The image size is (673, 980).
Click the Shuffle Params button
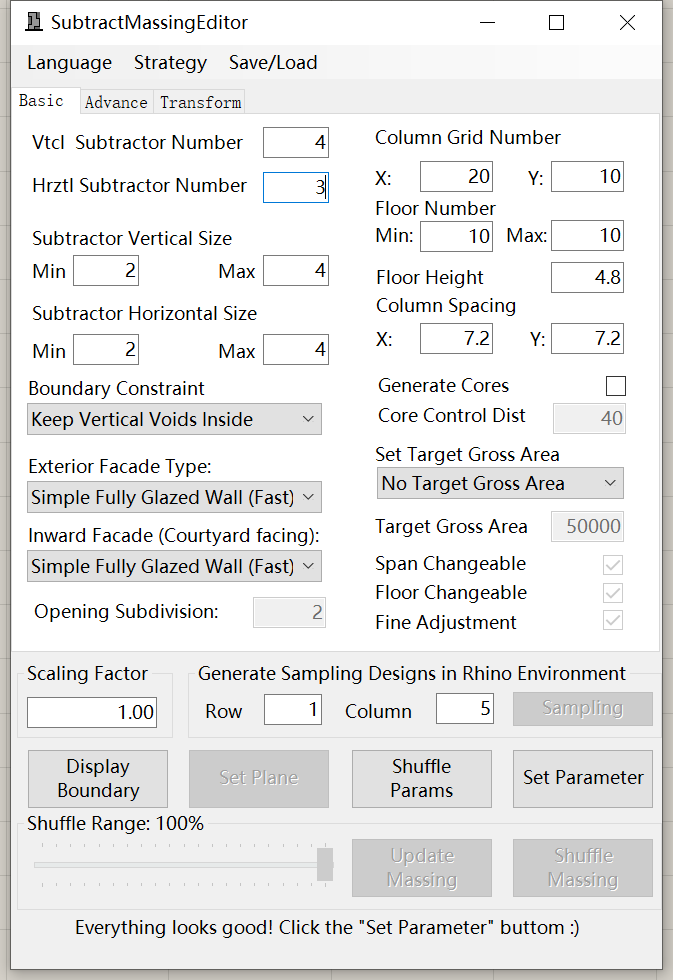click(x=422, y=778)
